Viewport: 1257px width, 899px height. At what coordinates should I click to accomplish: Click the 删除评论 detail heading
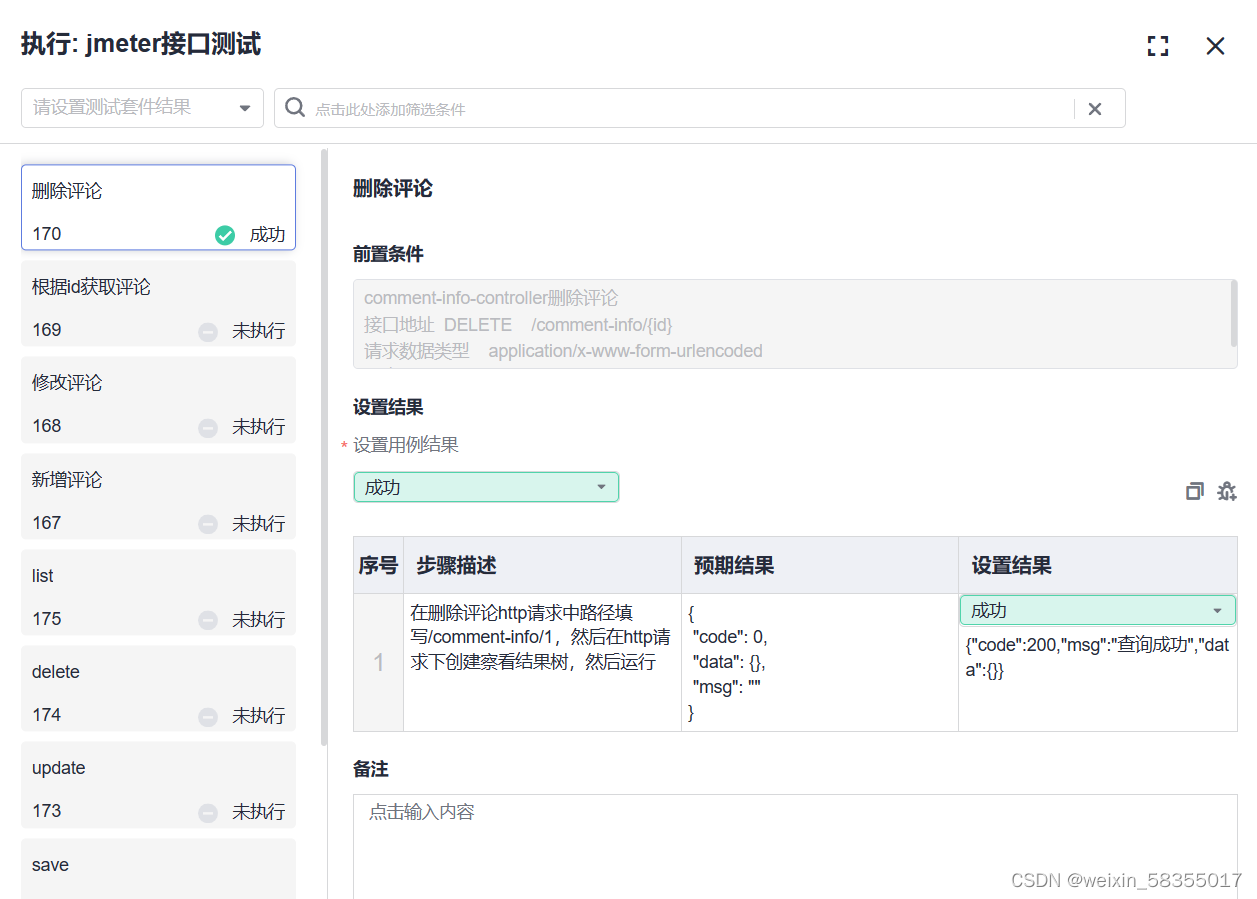[393, 188]
